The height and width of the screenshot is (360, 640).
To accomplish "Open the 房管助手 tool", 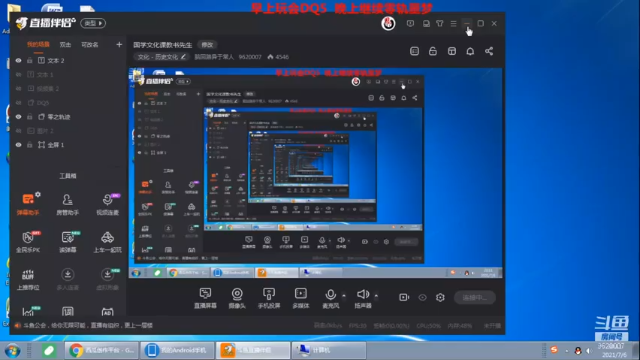I will [67, 204].
